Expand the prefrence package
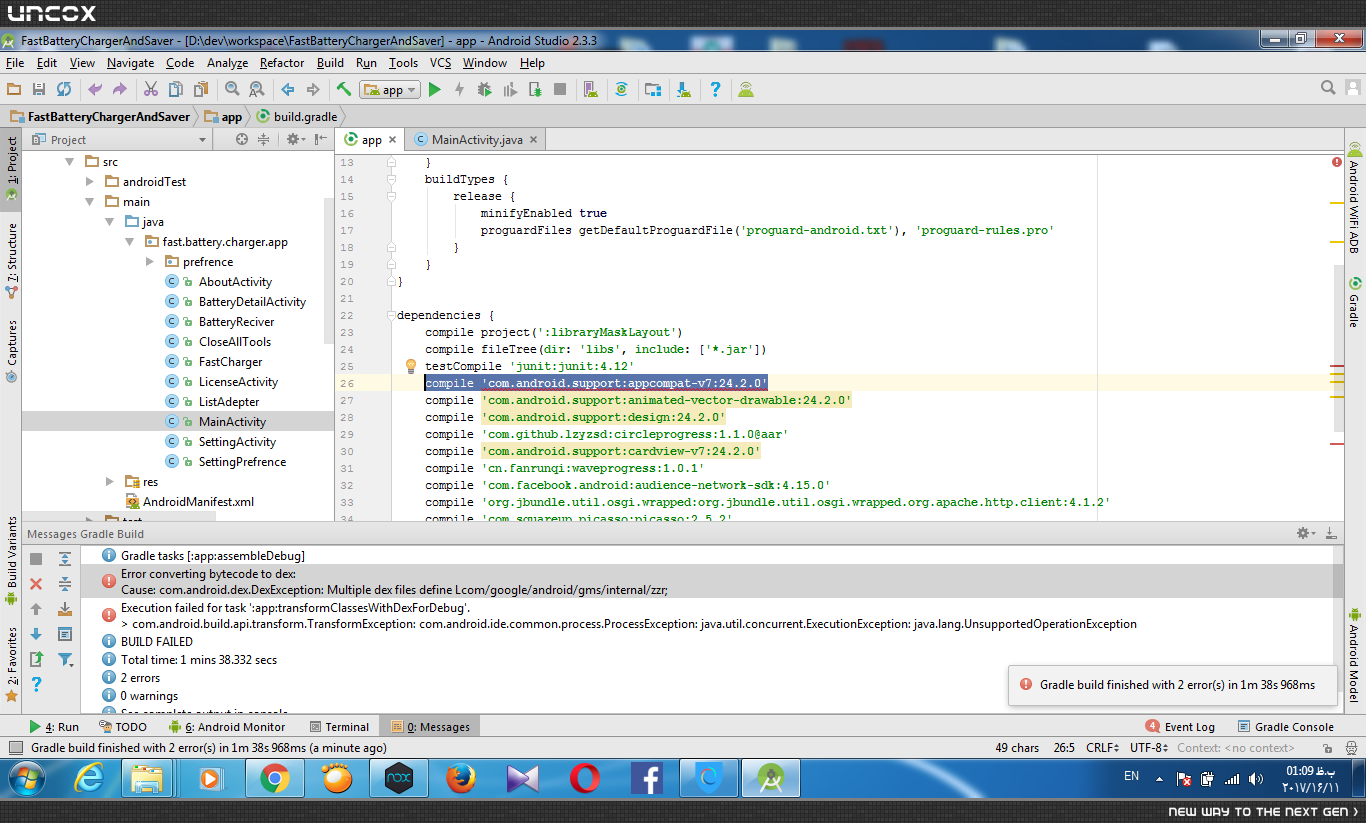Image resolution: width=1366 pixels, height=823 pixels. pos(150,262)
